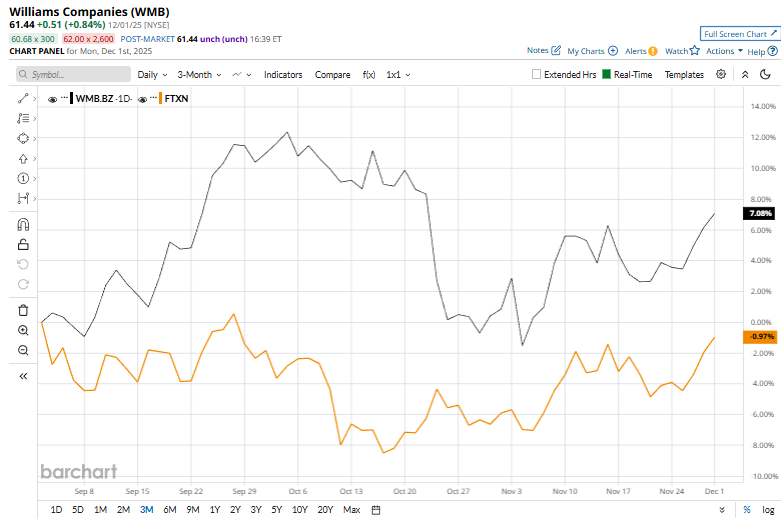781x522 pixels.
Task: Add to My Charts plus icon
Action: pyautogui.click(x=613, y=51)
